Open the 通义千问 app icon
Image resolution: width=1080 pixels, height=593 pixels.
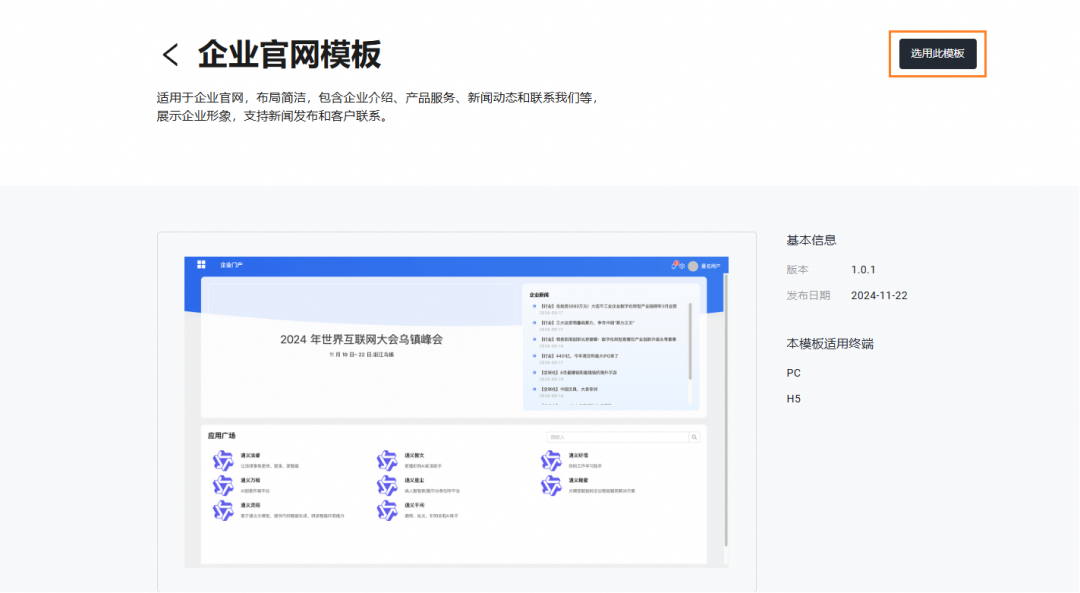[x=387, y=510]
